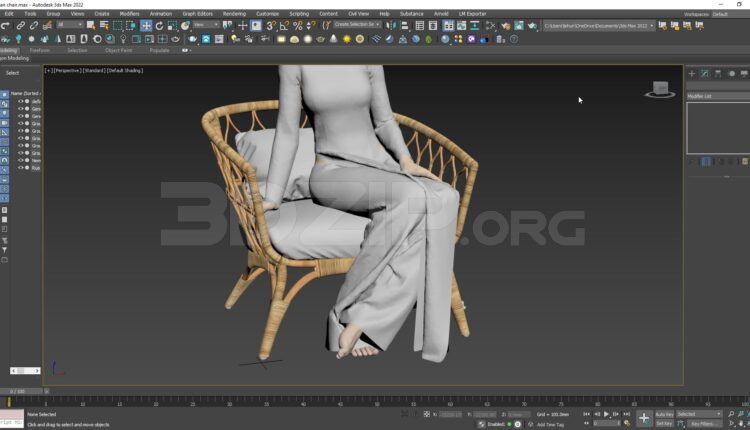Viewport: 750px width, 430px height.
Task: Open the Modifiers menu
Action: tap(129, 14)
